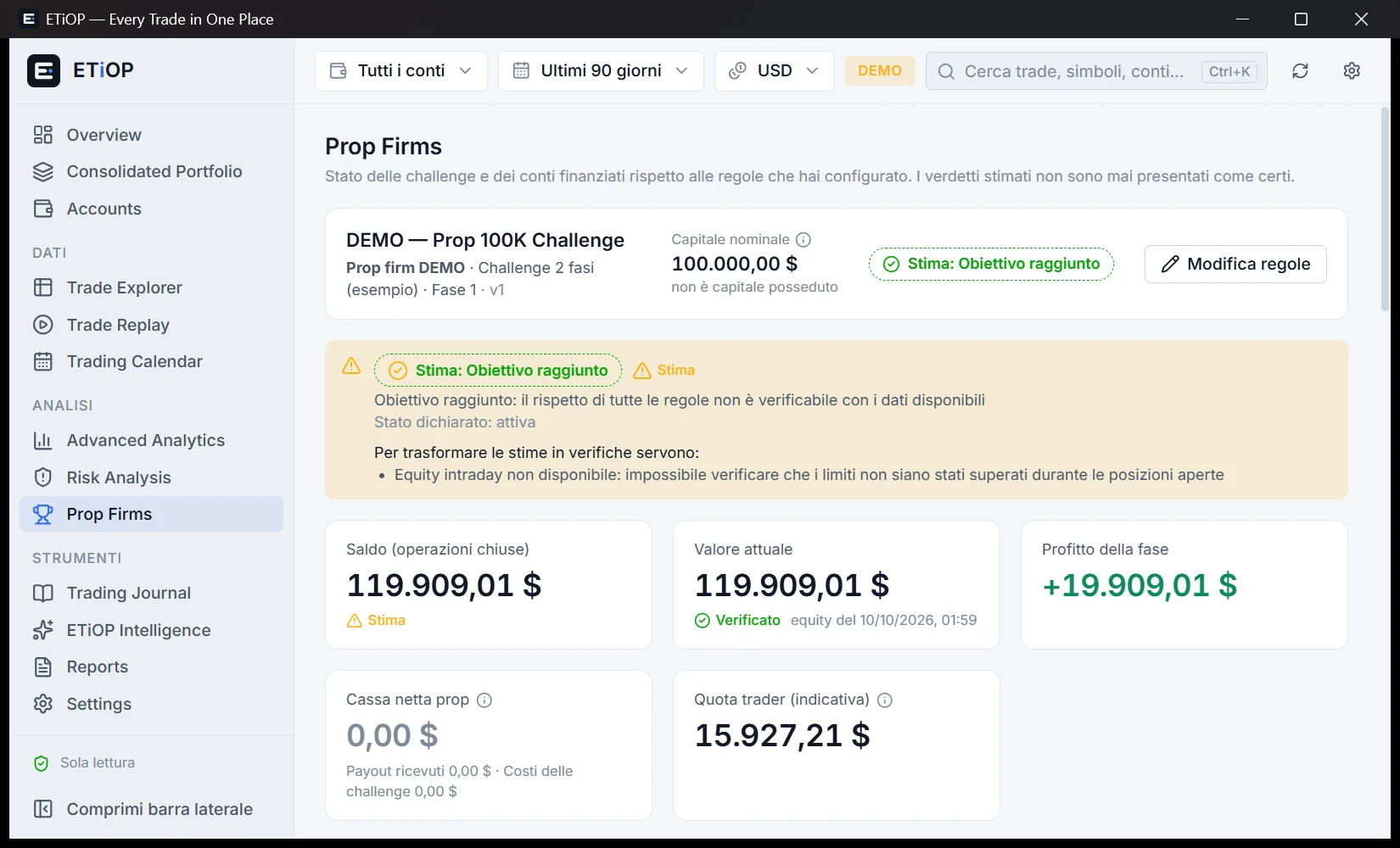The image size is (1400, 848).
Task: Click the Verificato label under Valore attuale
Action: tap(737, 621)
